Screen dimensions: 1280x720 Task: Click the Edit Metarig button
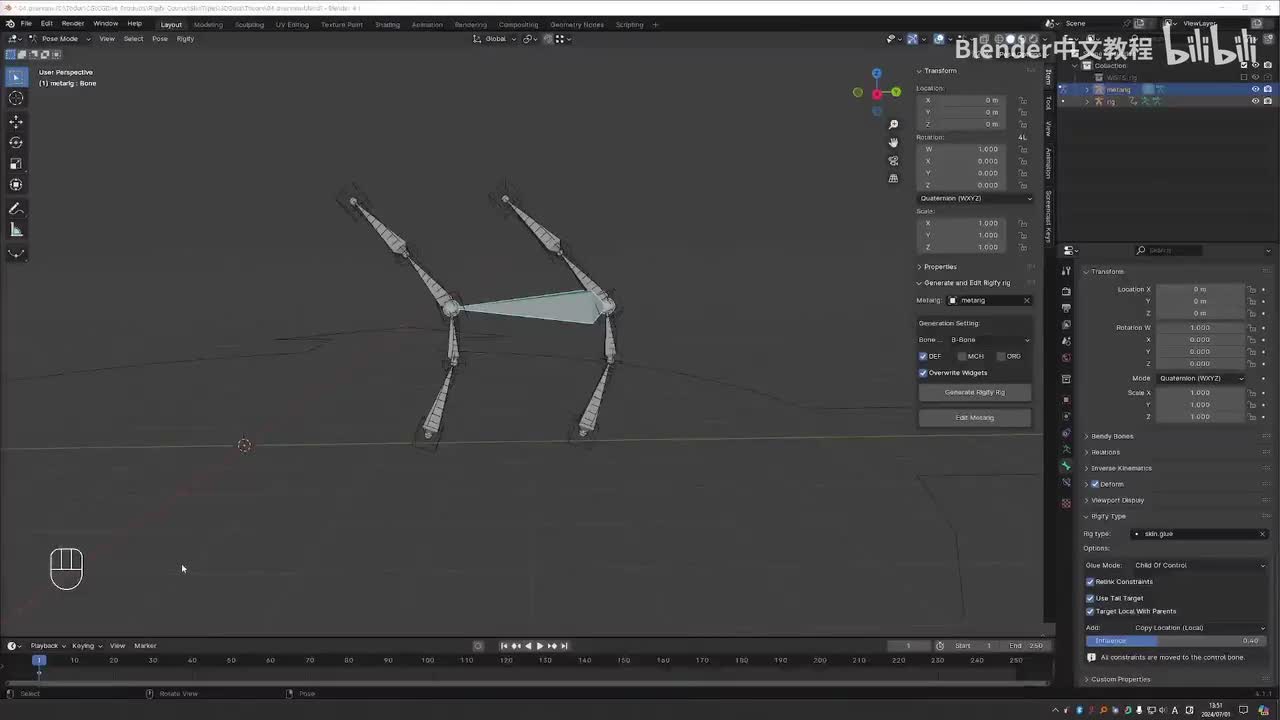click(975, 418)
